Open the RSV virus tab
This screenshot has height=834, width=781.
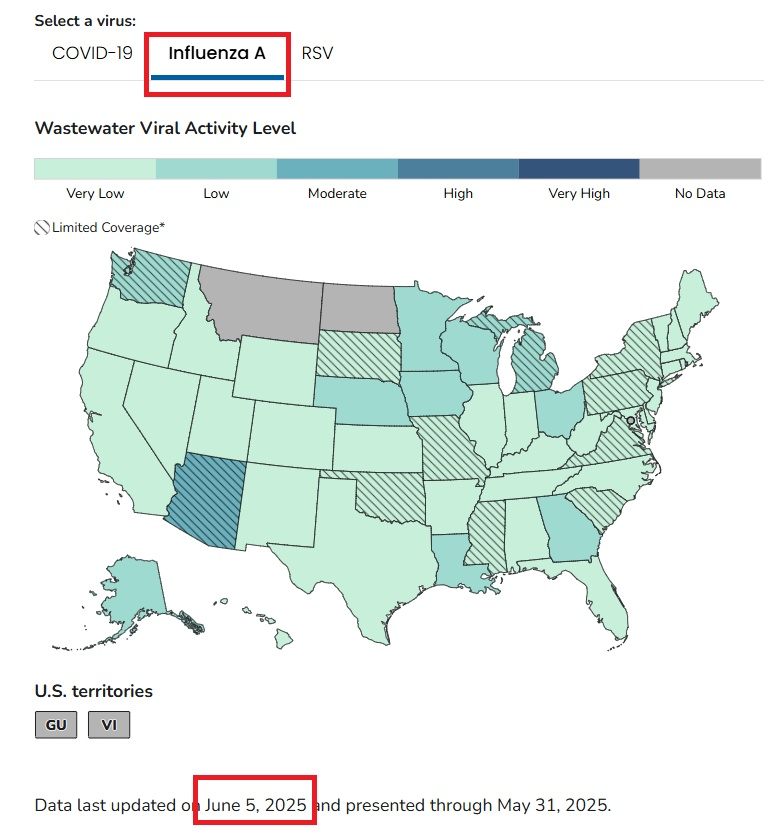pyautogui.click(x=317, y=53)
